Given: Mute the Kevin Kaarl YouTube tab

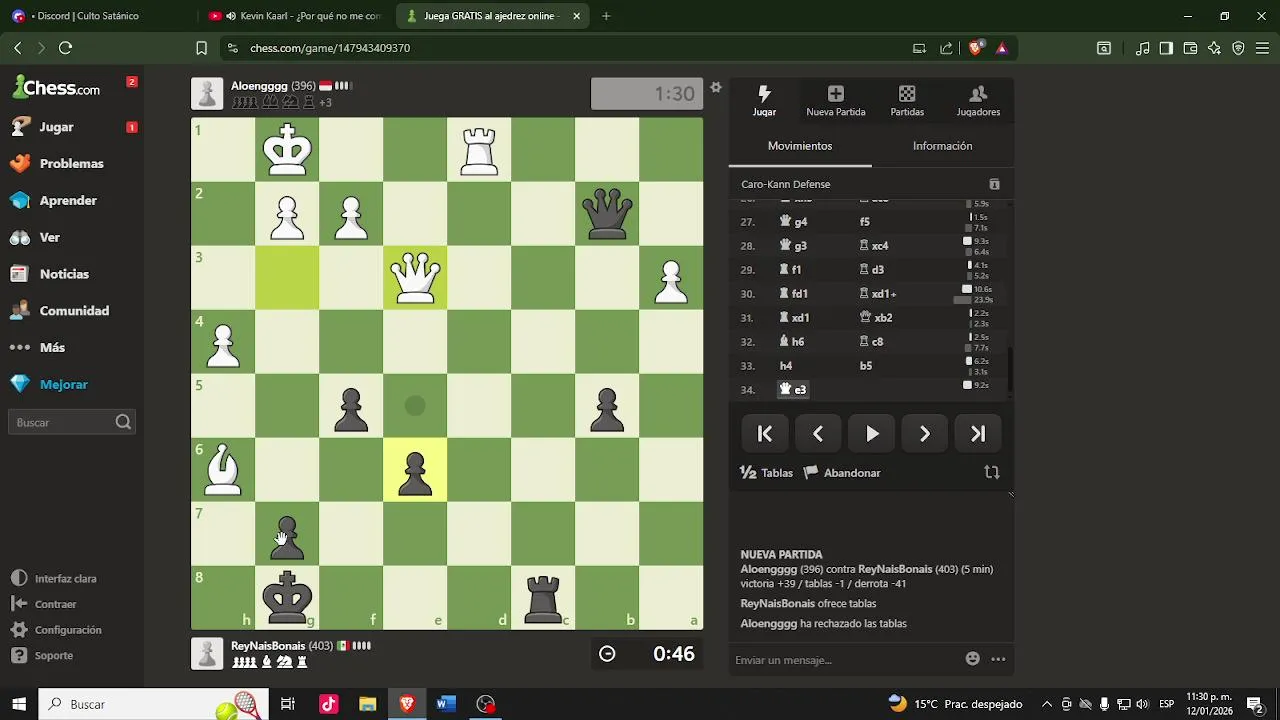Looking at the screenshot, I should [x=231, y=16].
